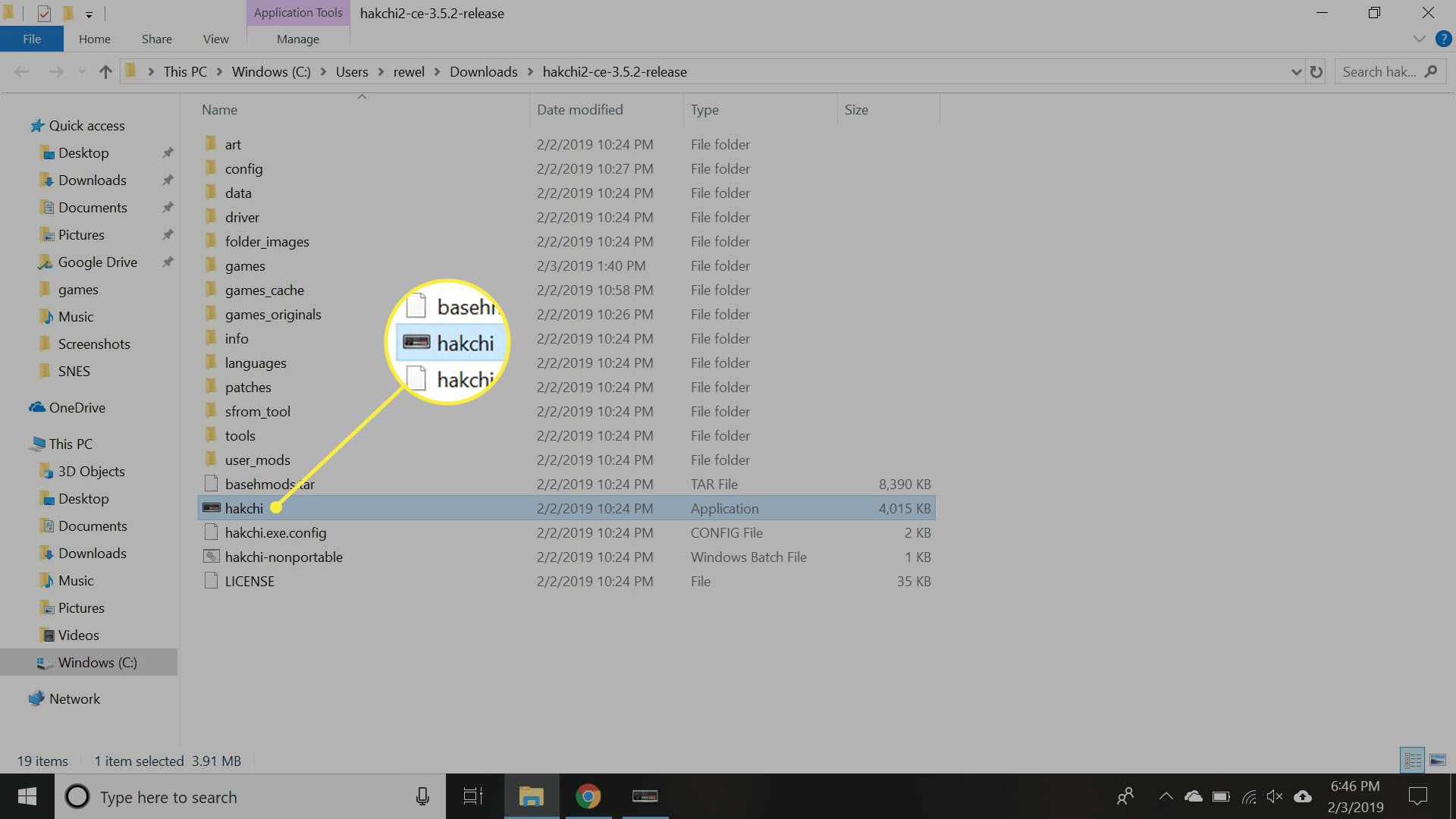Click the View menu tab

pos(215,38)
